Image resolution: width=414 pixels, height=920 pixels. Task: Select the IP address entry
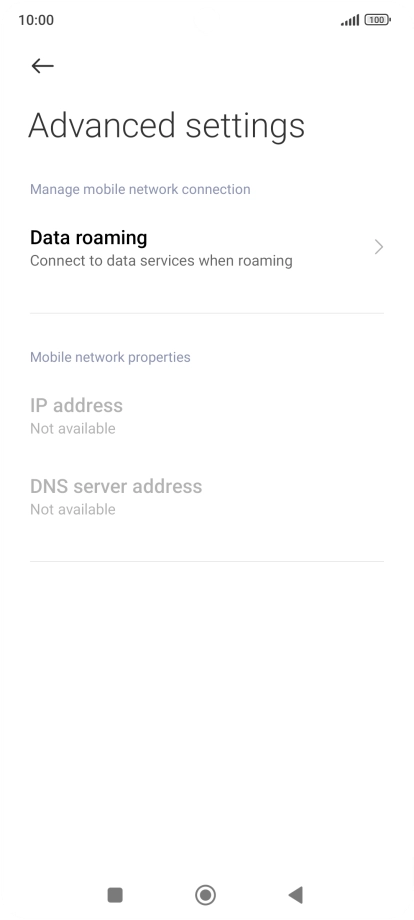point(207,416)
